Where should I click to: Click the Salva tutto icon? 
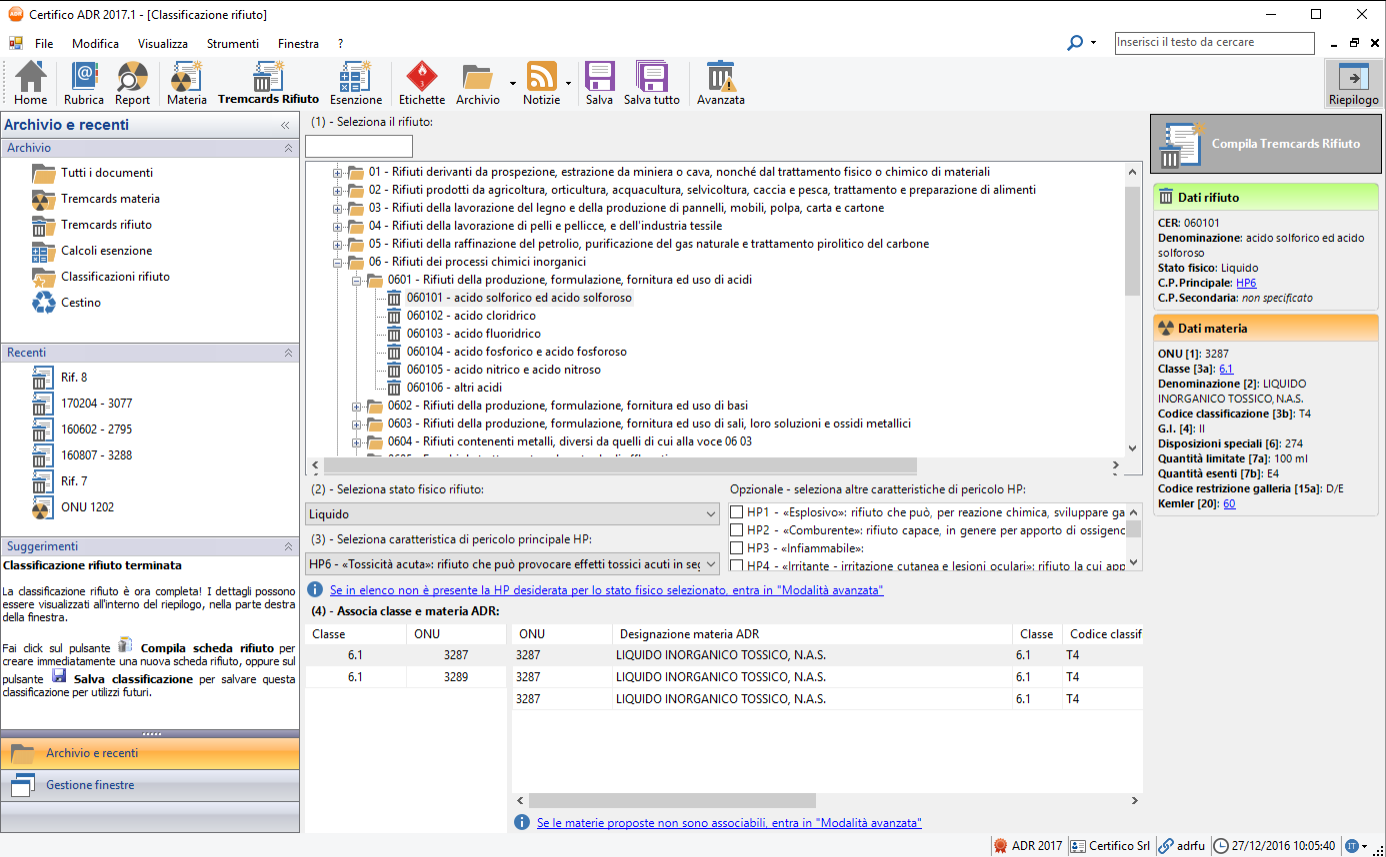651,83
